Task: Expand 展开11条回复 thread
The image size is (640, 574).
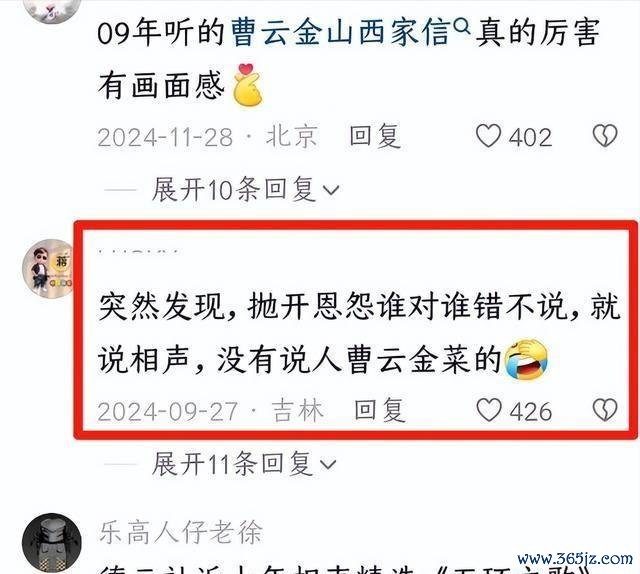Action: click(x=244, y=463)
